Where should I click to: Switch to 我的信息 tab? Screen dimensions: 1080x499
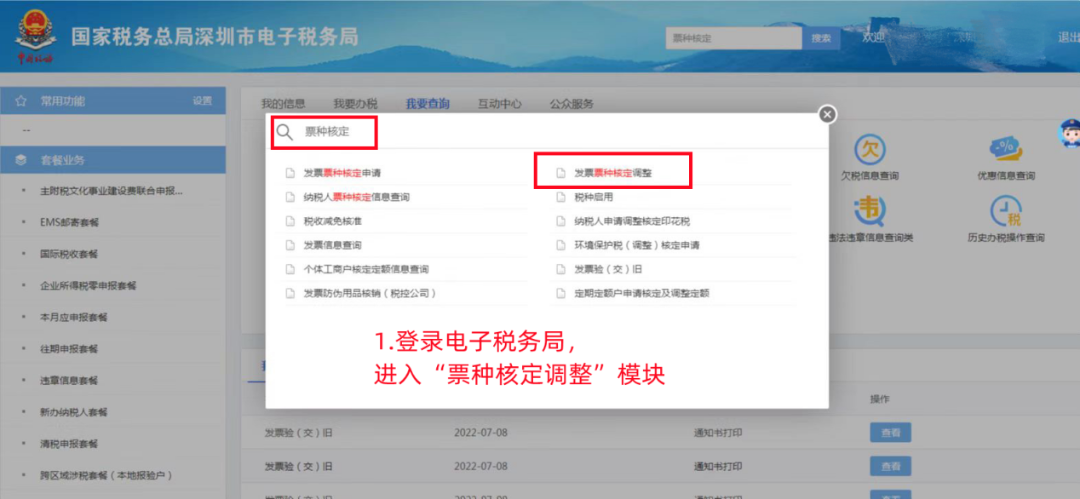coord(283,104)
